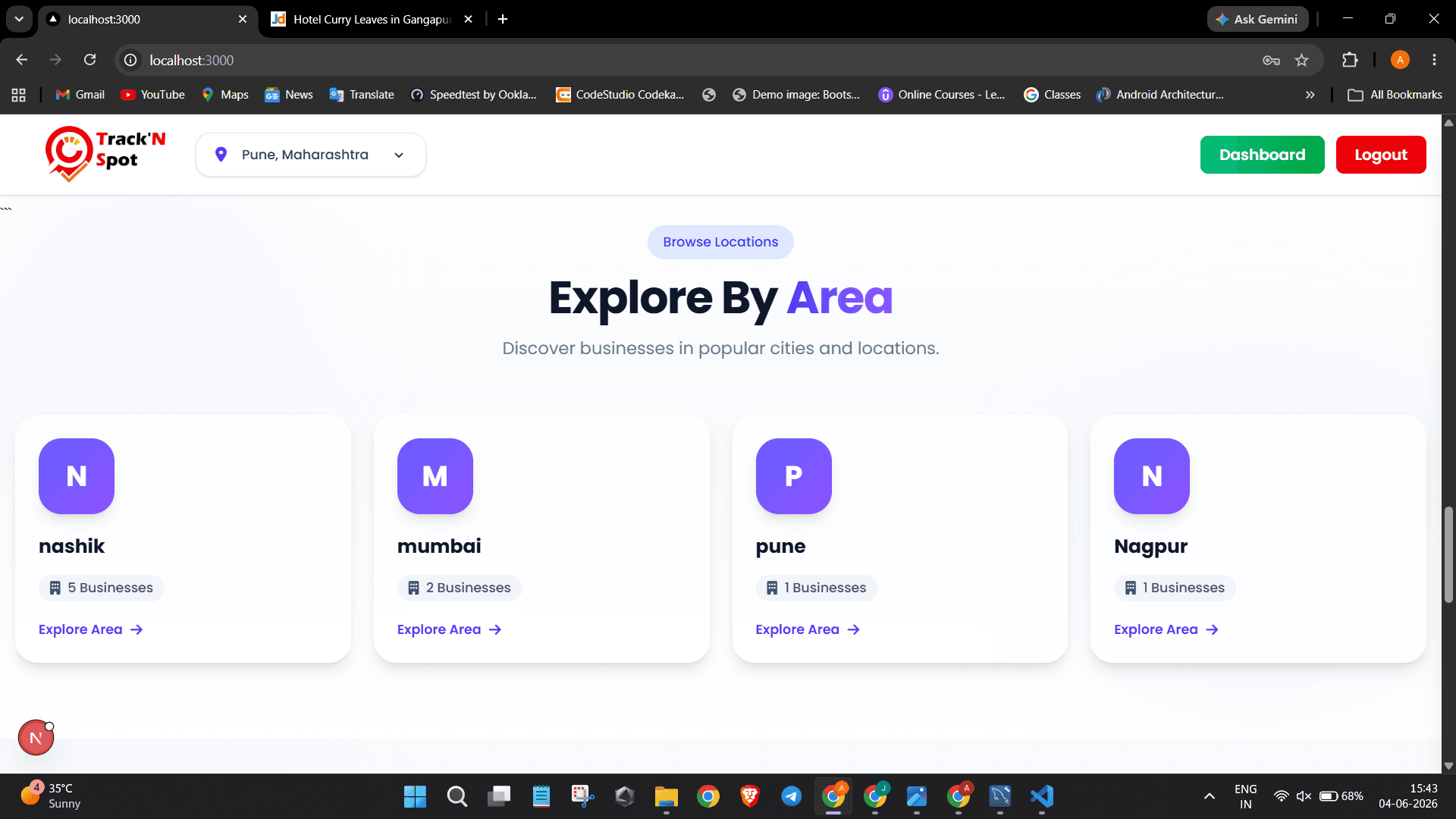The image size is (1456, 819).
Task: Open the nashik area letter icon
Action: pos(77,476)
